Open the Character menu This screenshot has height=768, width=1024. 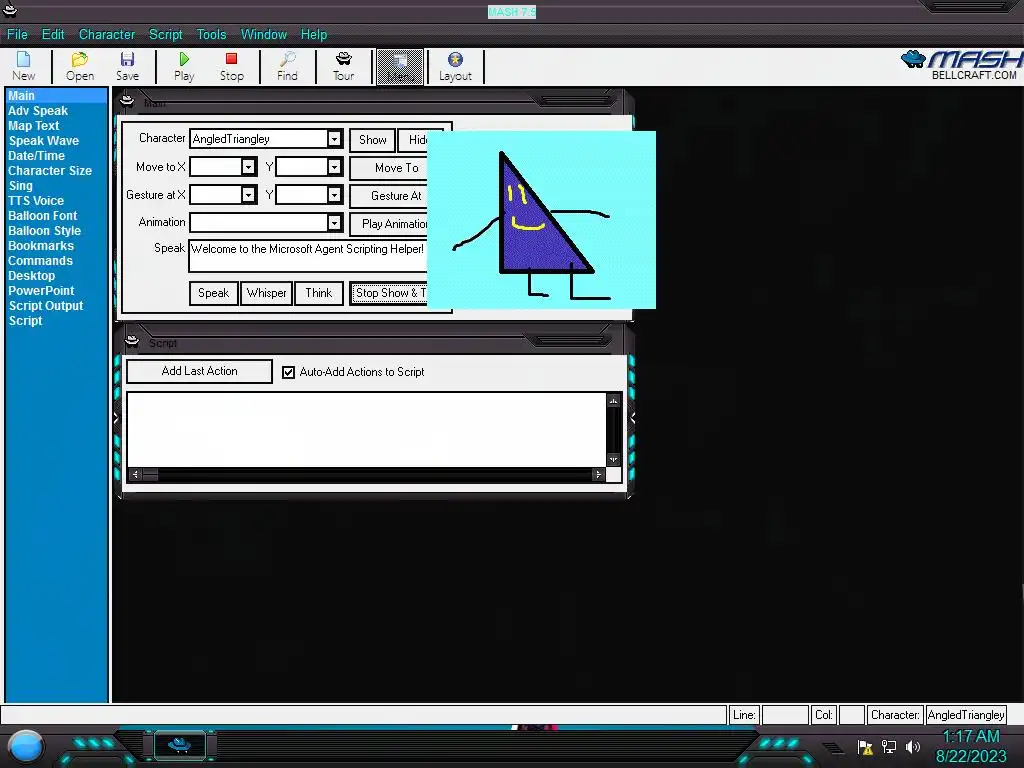click(107, 35)
